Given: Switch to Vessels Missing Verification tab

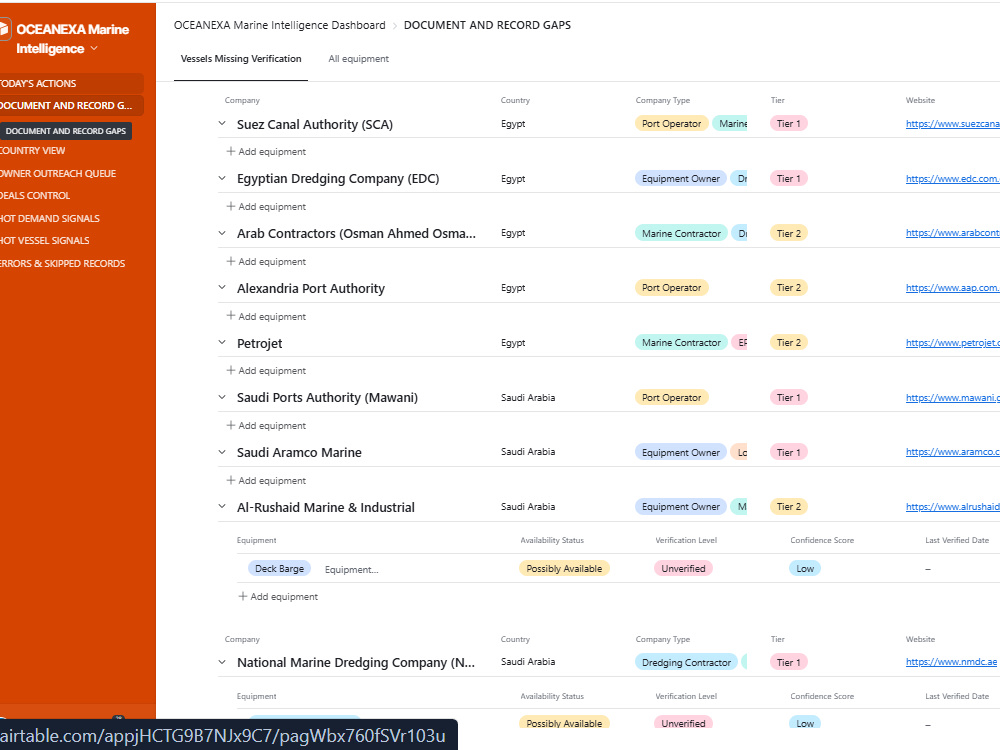Looking at the screenshot, I should click(240, 59).
